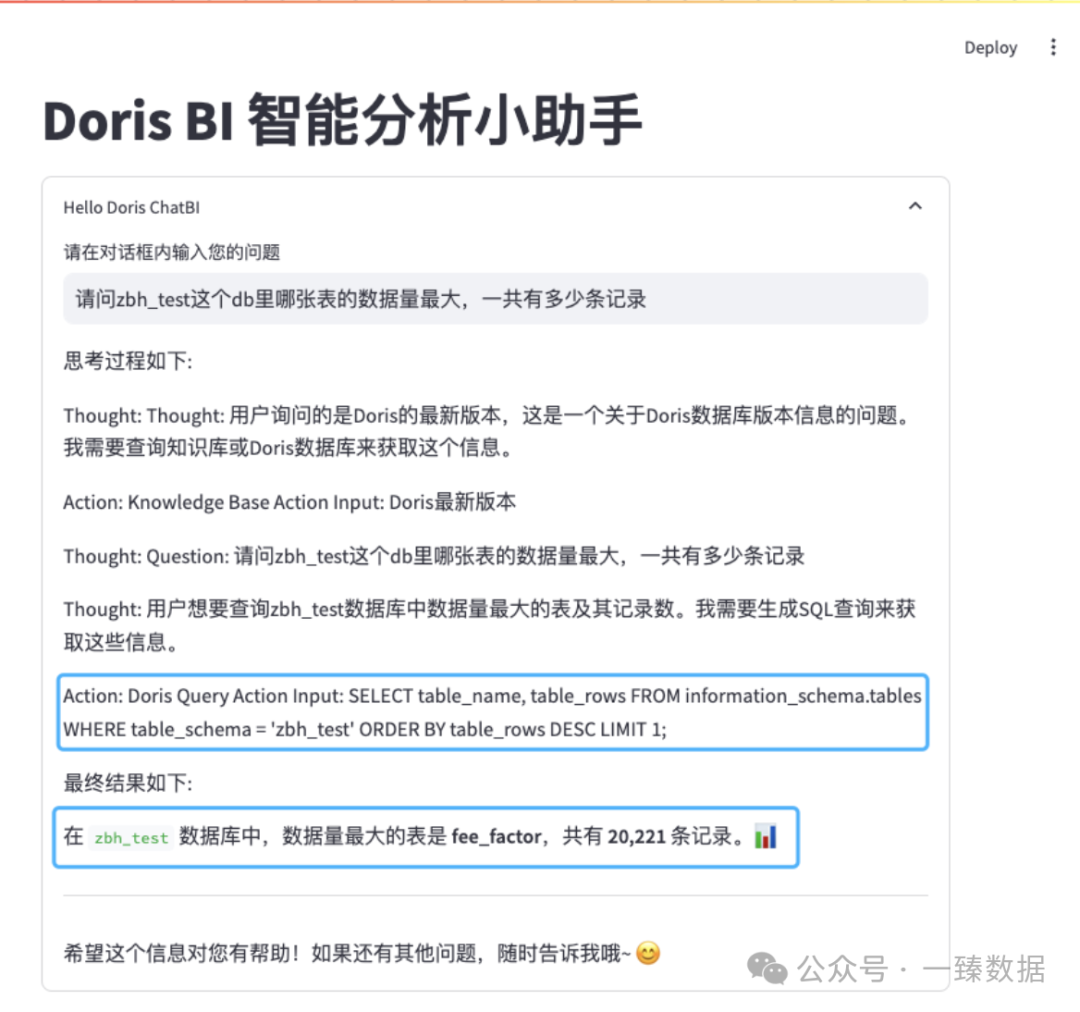Screen dimensions: 1080x1012
Task: Click the 'Thought: Question: 请问zbh_test' line
Action: coord(434,556)
